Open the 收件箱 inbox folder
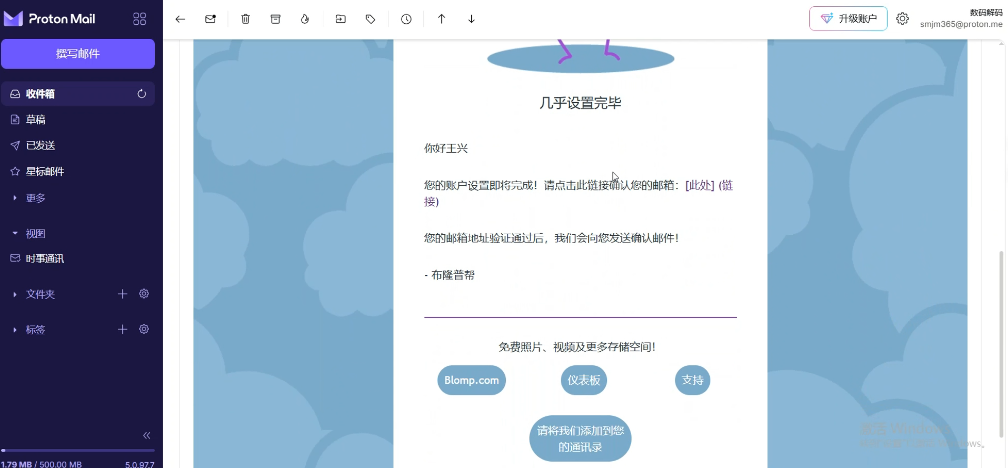This screenshot has width=1008, height=468. [x=78, y=94]
